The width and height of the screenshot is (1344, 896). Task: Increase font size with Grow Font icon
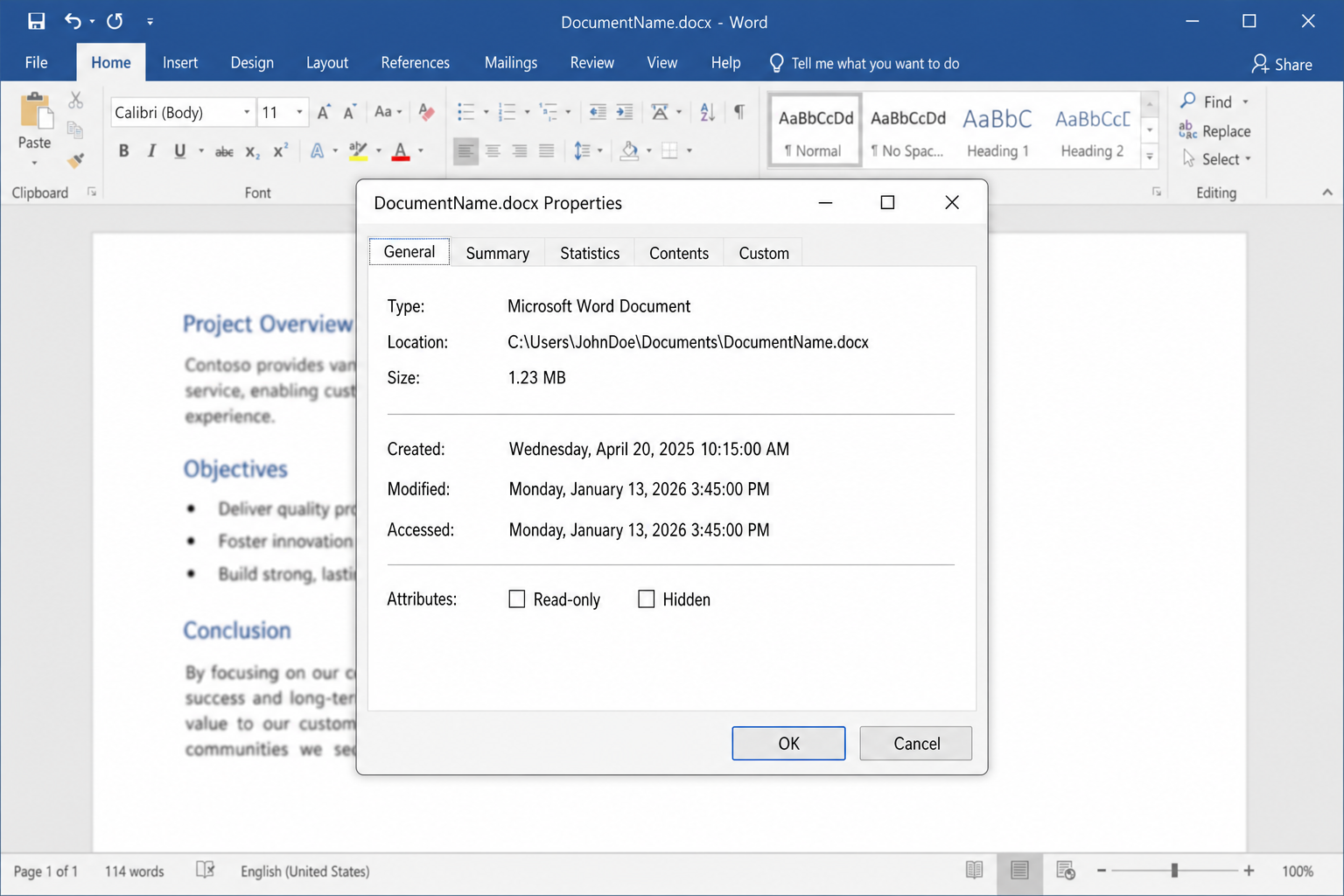[324, 112]
